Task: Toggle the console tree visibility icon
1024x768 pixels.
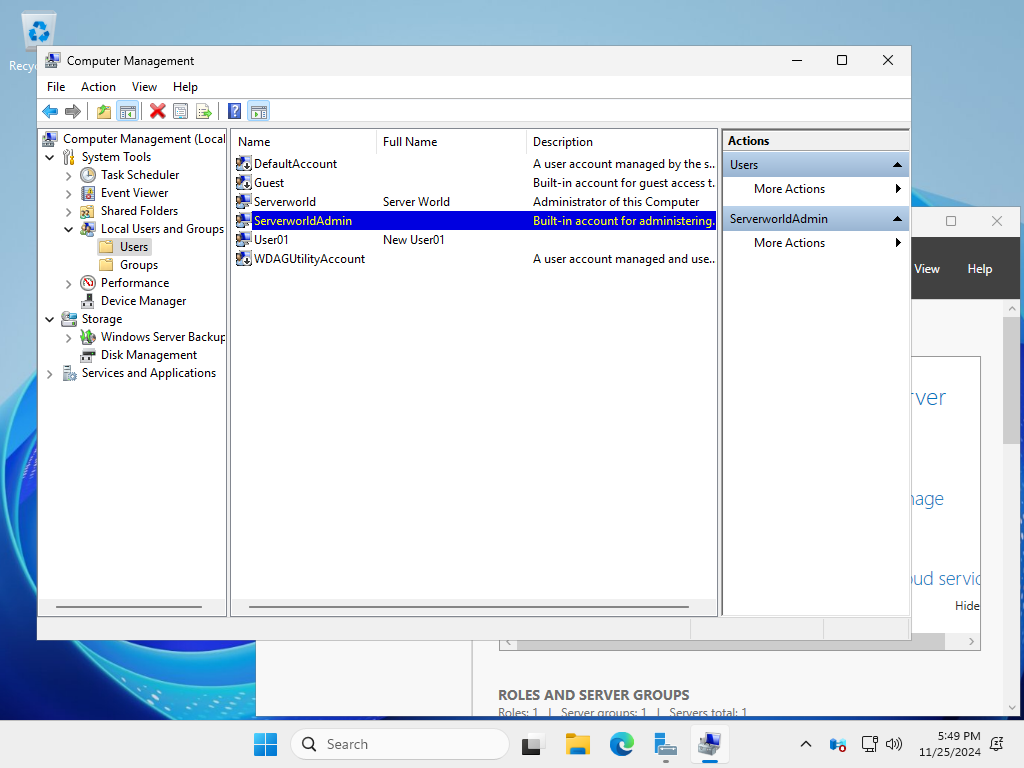Action: point(127,111)
